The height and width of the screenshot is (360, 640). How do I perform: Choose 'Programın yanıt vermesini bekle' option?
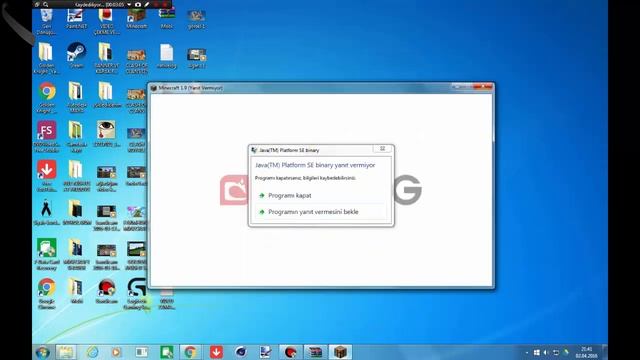(321, 212)
